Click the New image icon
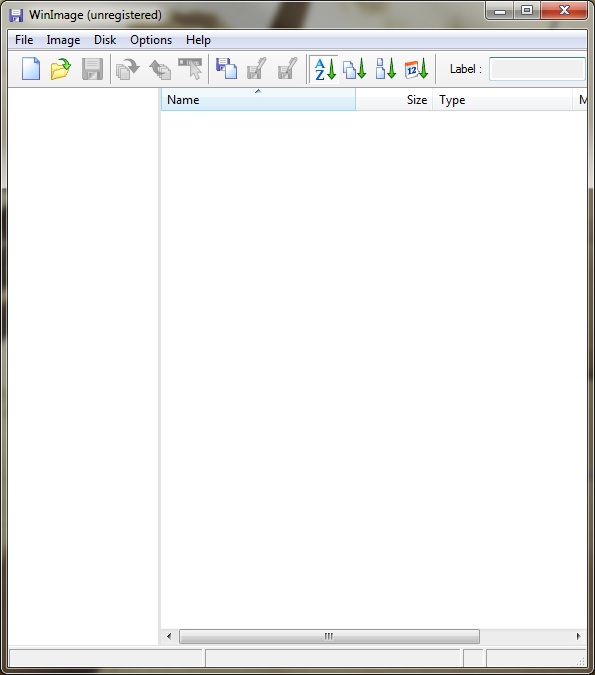595x675 pixels. tap(31, 69)
